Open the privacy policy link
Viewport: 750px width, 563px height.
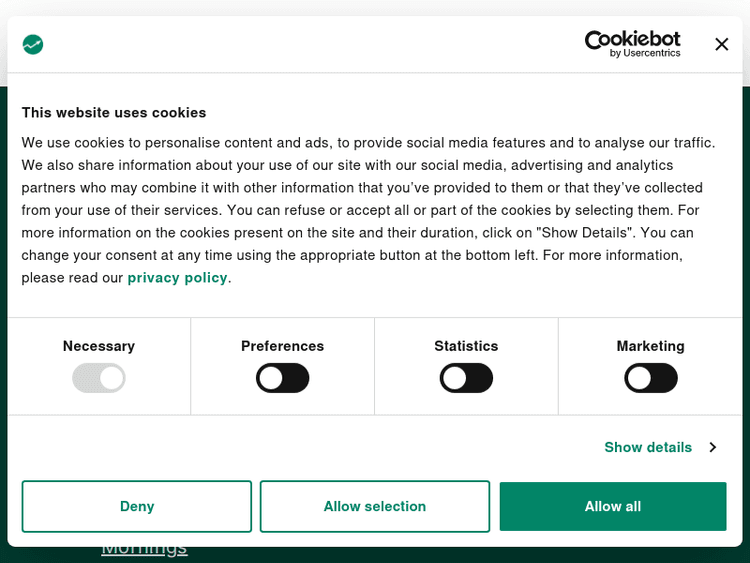click(177, 277)
